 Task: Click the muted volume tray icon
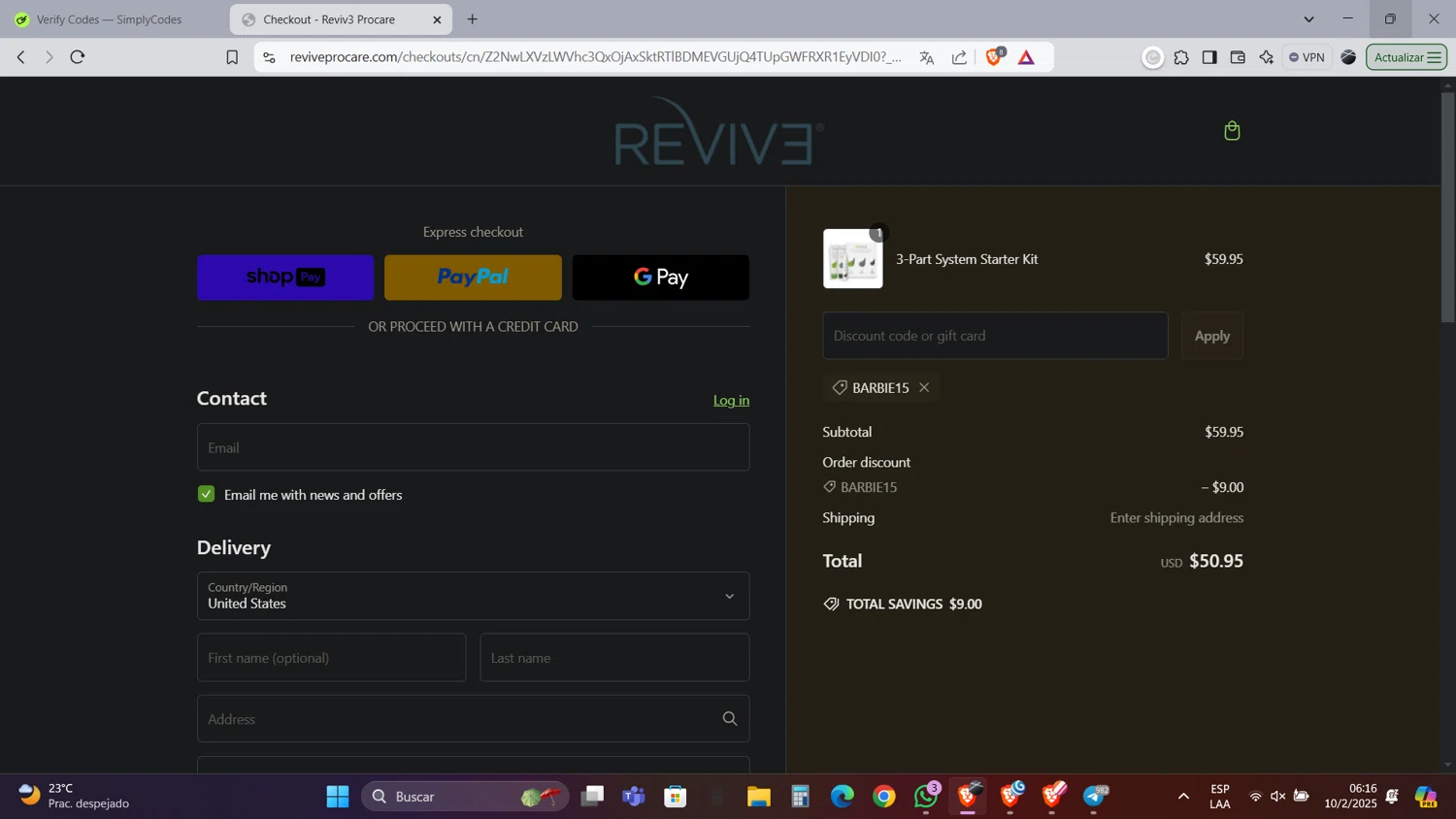click(x=1278, y=797)
